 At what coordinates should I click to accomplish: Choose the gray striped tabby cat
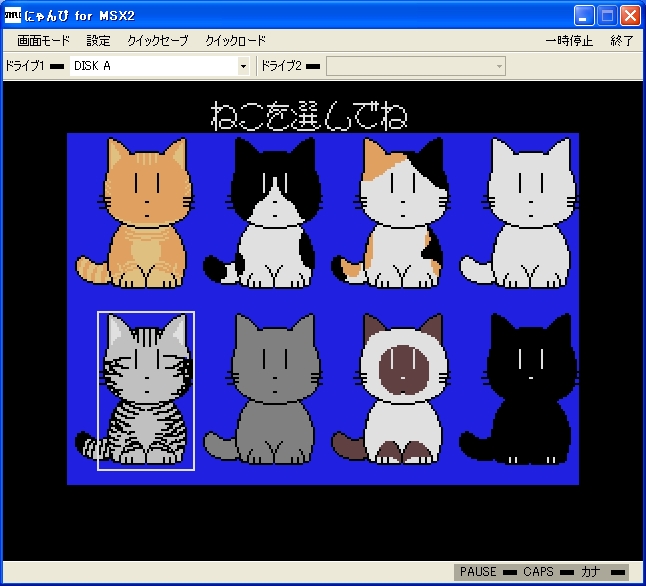[x=146, y=390]
